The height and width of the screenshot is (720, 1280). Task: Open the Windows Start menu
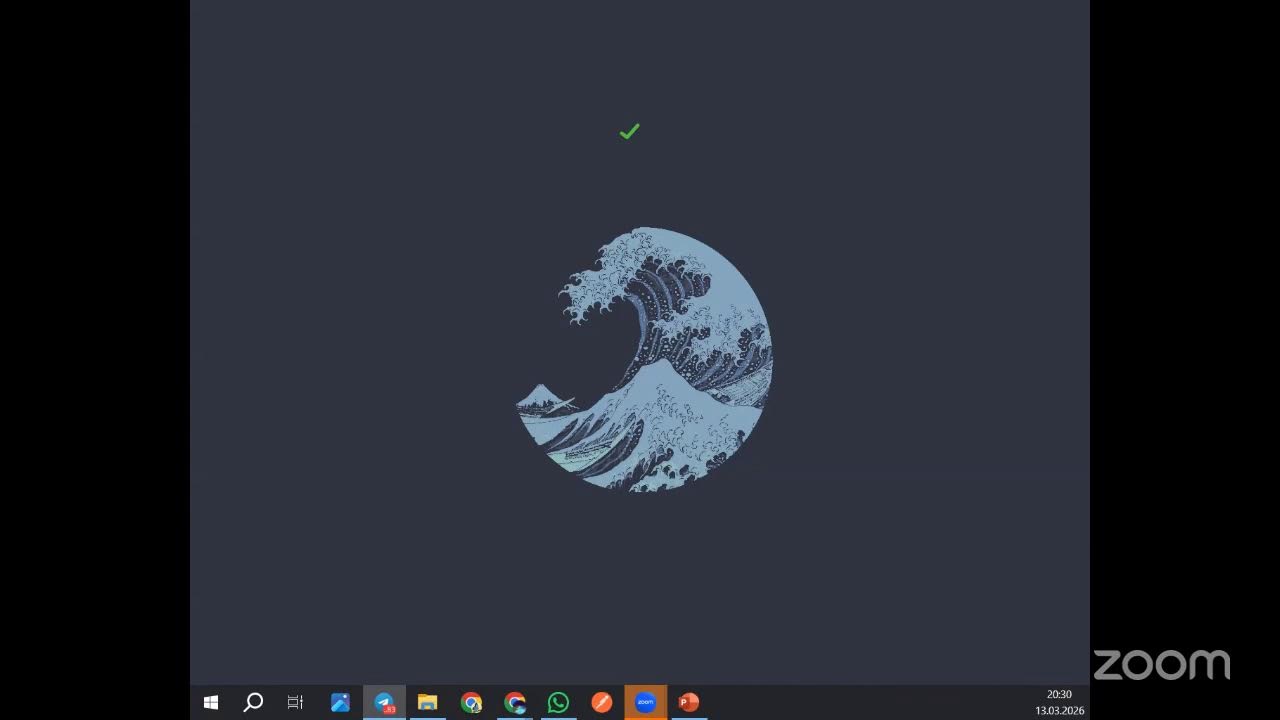tap(211, 703)
